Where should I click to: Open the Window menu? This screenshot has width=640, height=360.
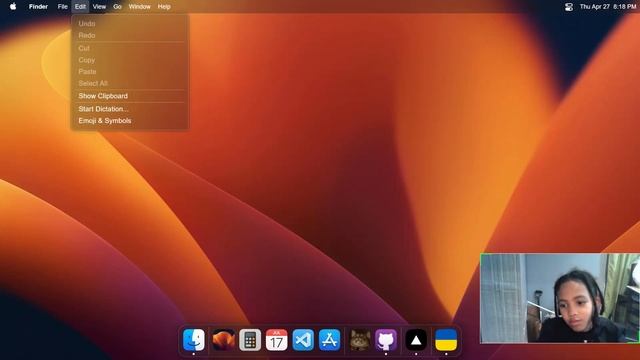point(140,7)
